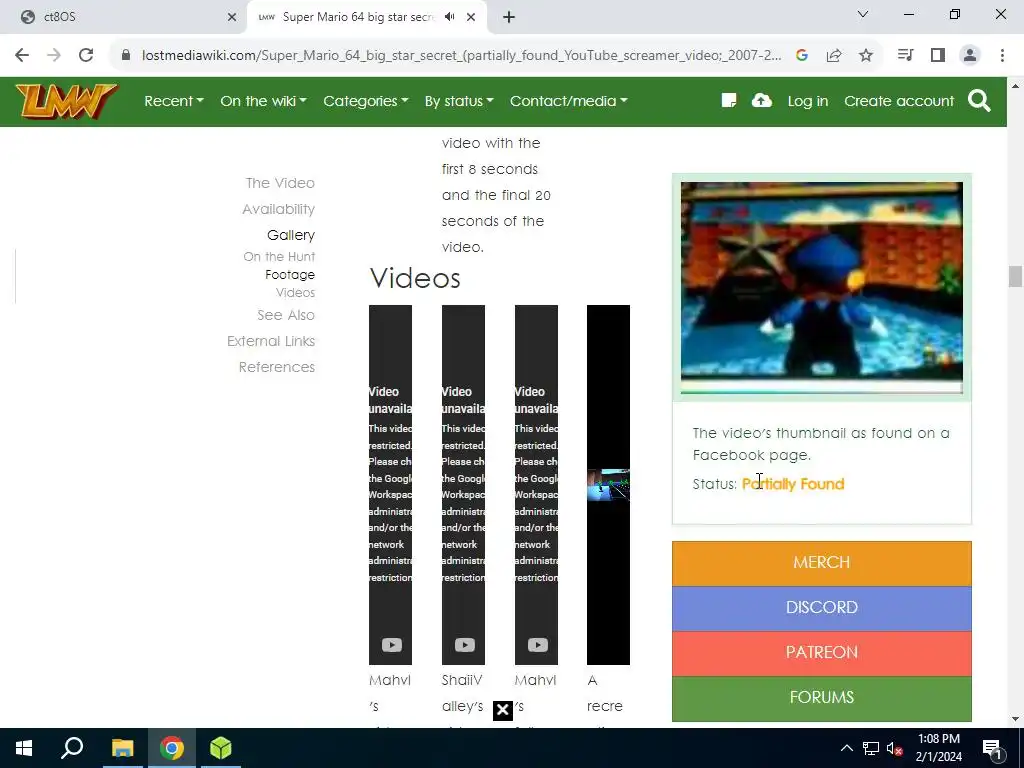1024x768 pixels.
Task: Expand the On the wiki menu
Action: pos(263,101)
